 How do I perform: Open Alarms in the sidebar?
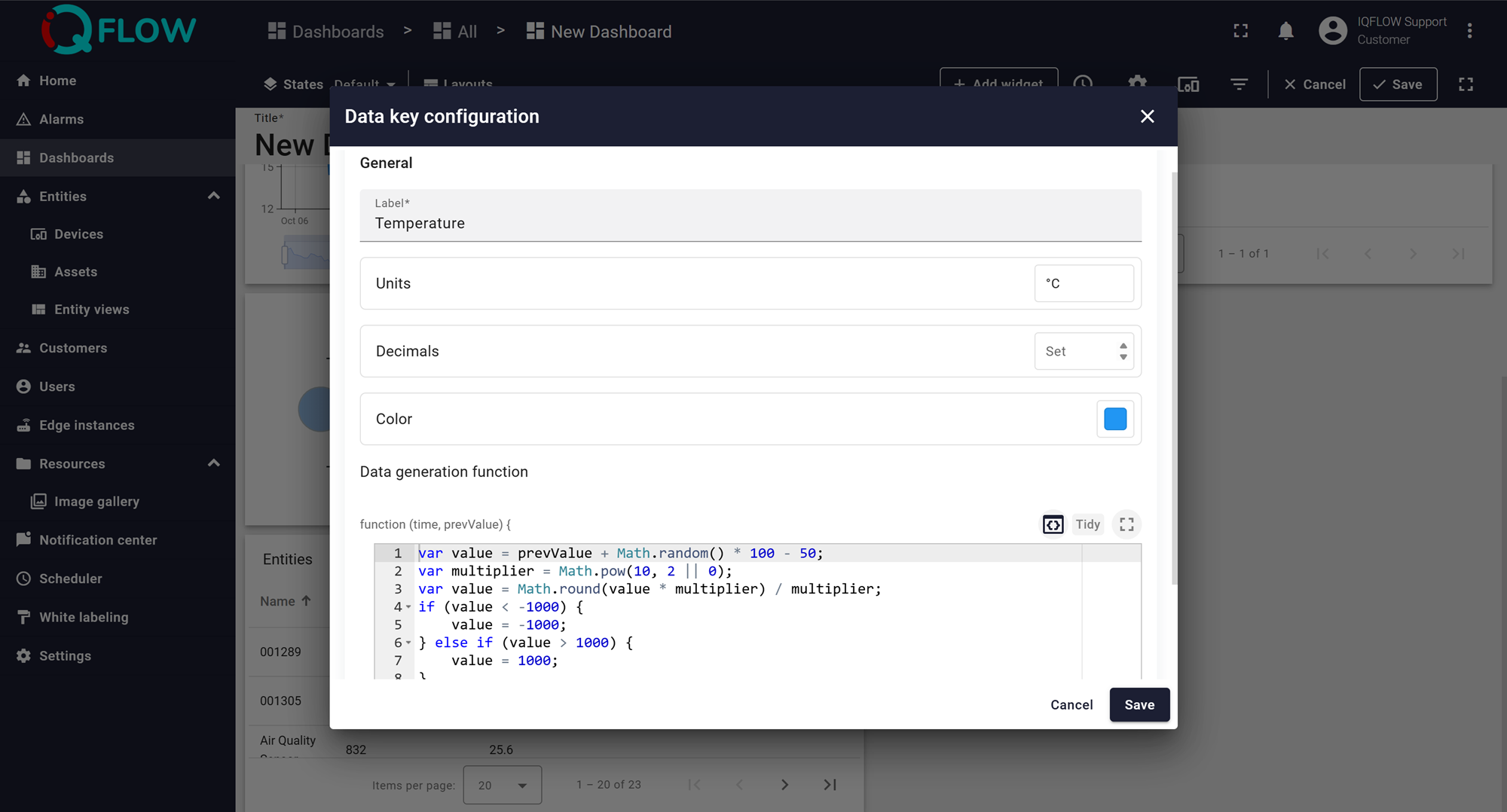tap(61, 119)
